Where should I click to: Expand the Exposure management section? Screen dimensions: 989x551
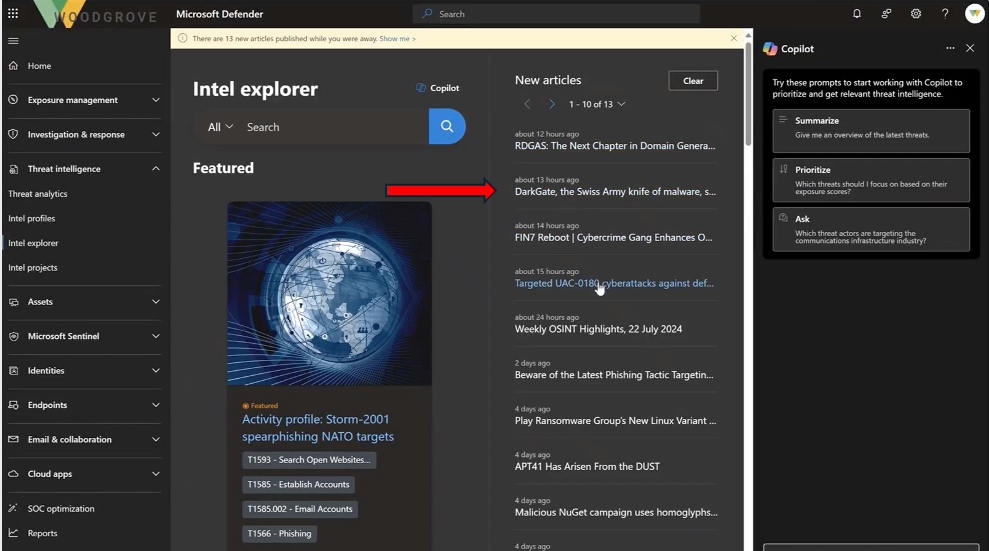click(156, 100)
